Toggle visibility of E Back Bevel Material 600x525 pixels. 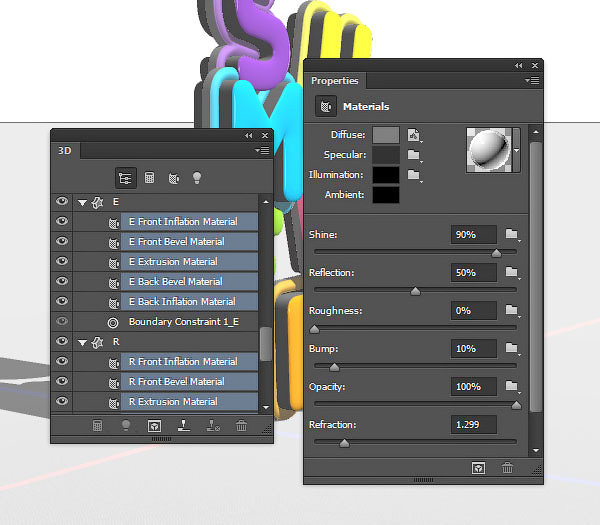(x=62, y=281)
